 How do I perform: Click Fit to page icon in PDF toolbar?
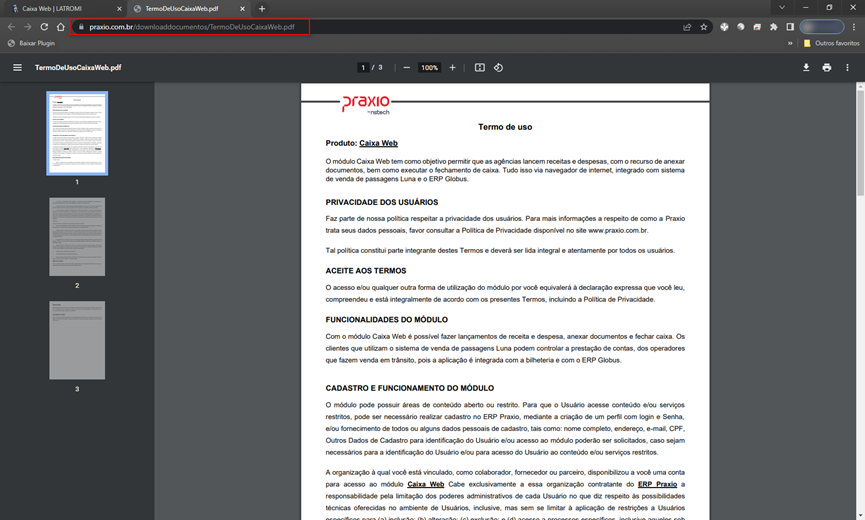click(480, 67)
